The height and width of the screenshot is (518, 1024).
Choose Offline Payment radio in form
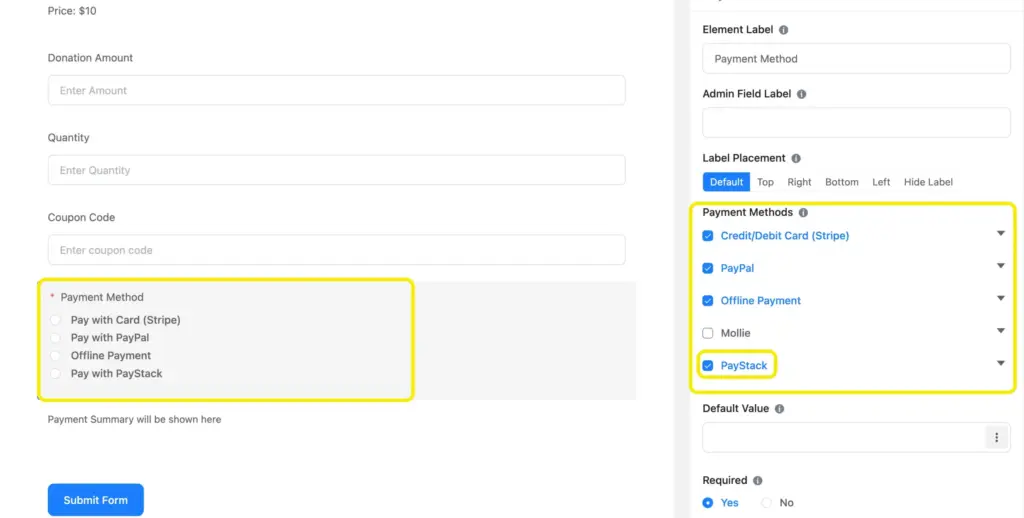coord(56,356)
